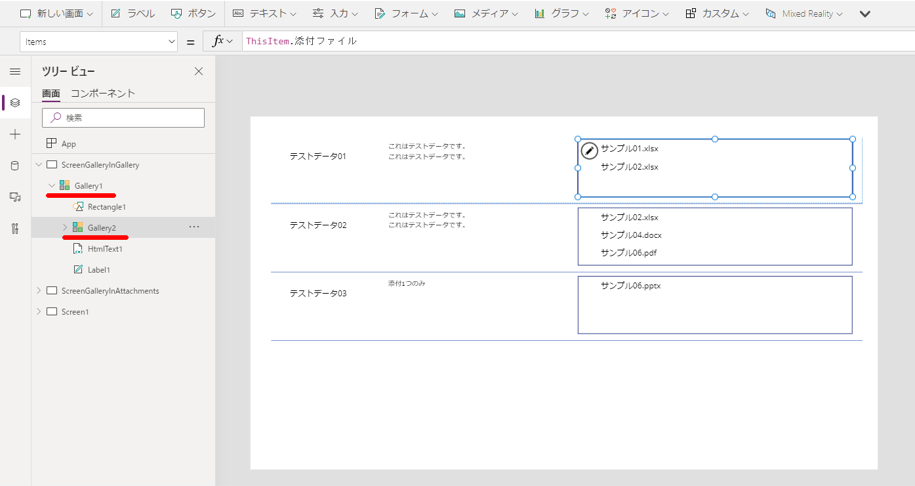
Task: Click サンプル04.docx attachment
Action: click(631, 235)
